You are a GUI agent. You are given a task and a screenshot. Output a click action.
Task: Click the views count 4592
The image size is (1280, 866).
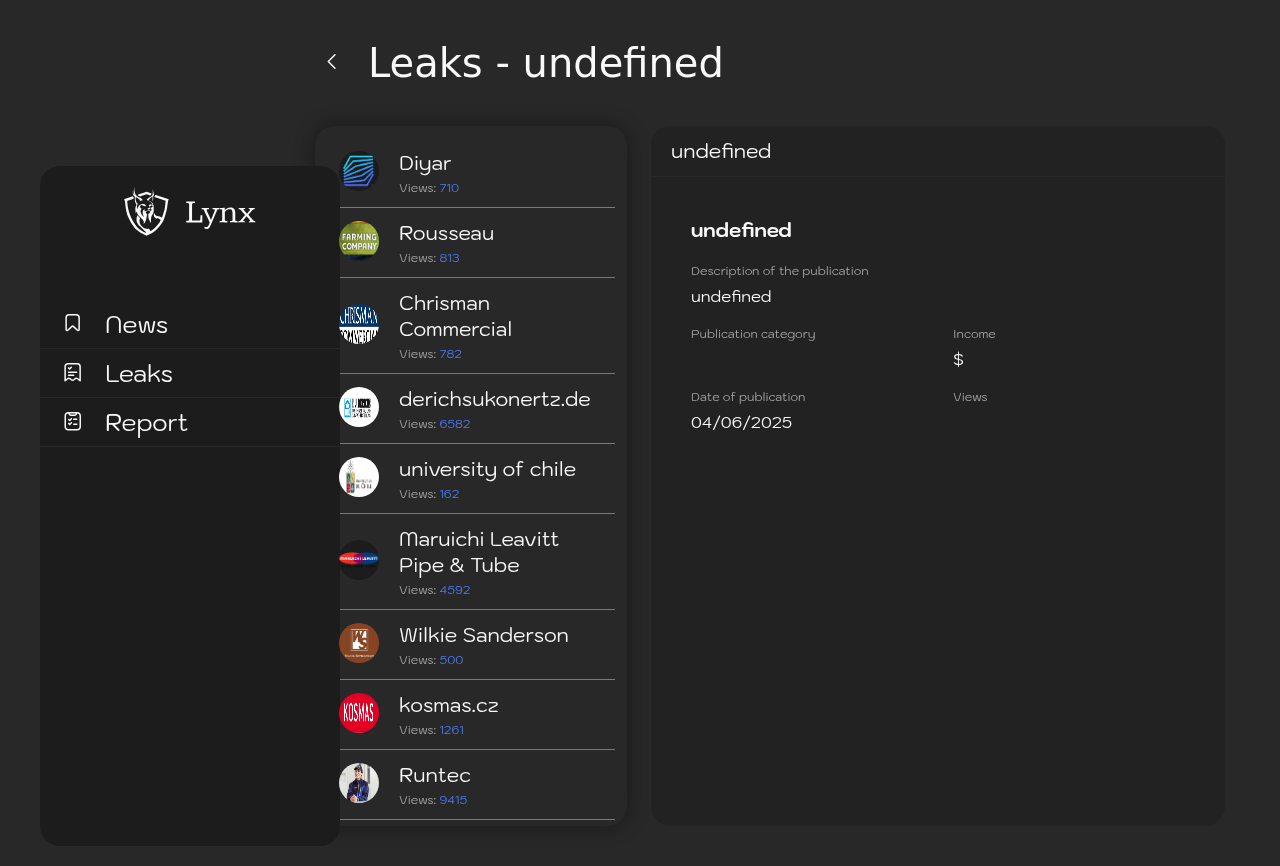(x=454, y=590)
